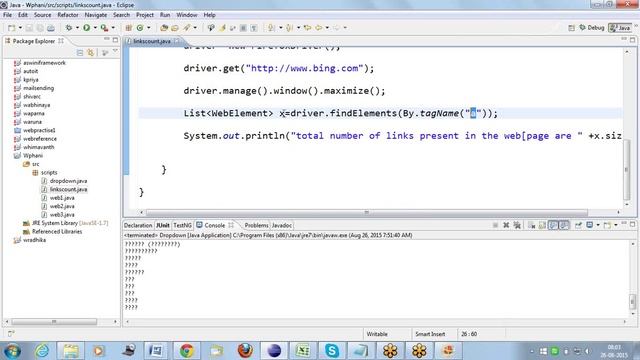This screenshot has width=640, height=360.
Task: Click the Run External Tools icon
Action: click(104, 28)
